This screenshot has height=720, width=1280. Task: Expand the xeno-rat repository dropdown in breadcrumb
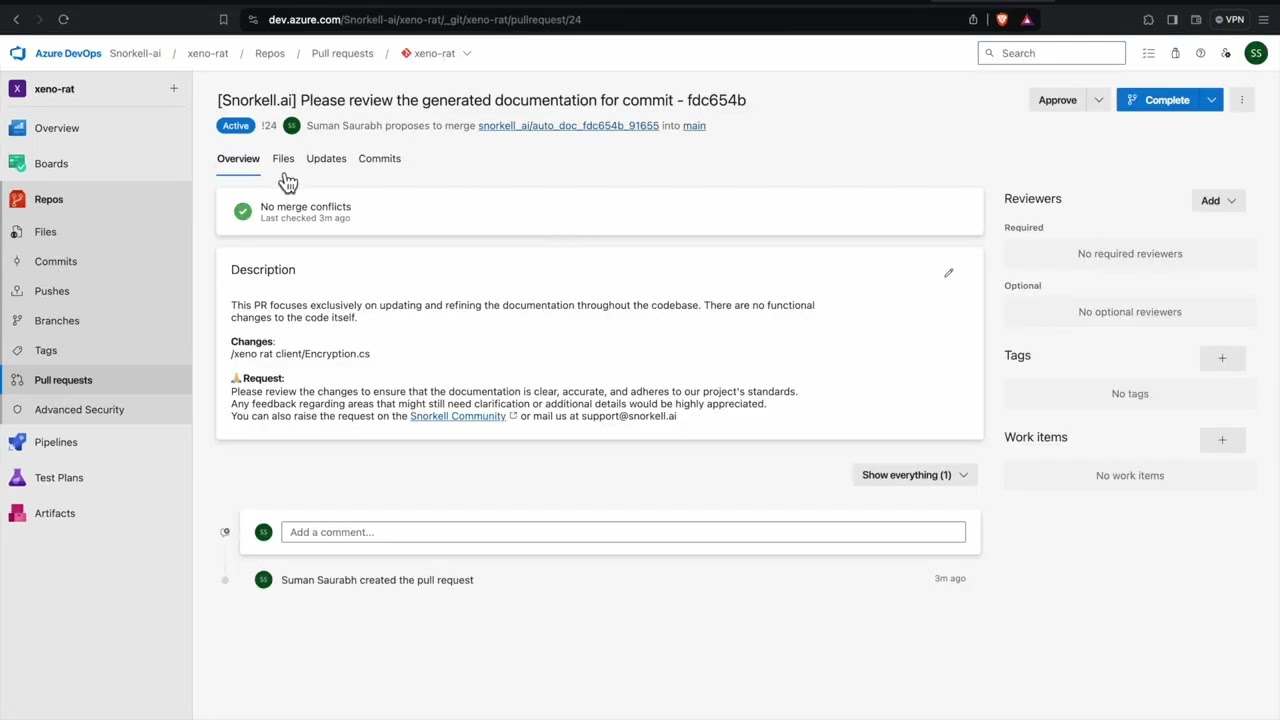467,53
